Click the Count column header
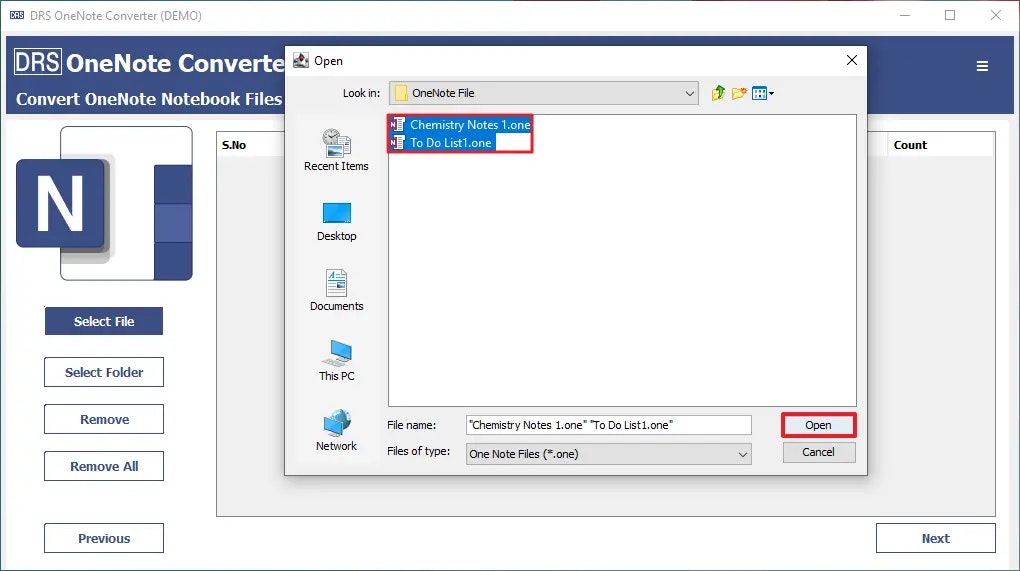The image size is (1020, 571). pos(910,145)
